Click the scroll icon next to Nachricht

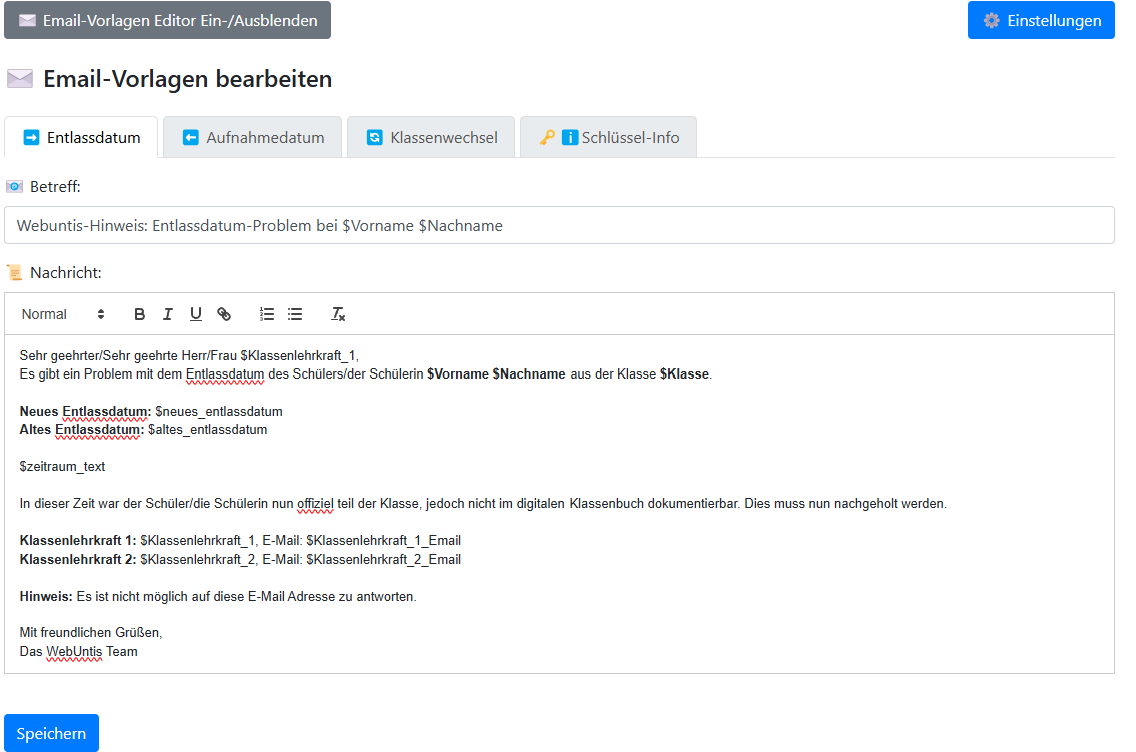[14, 273]
